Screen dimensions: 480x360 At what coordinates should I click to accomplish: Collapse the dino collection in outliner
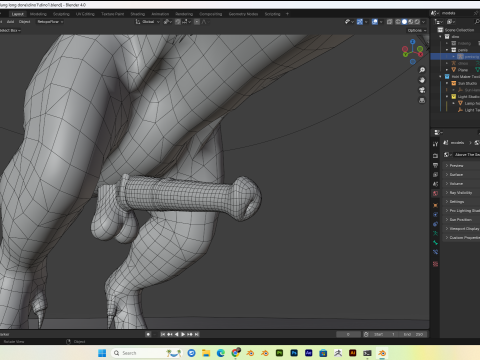tap(441, 37)
